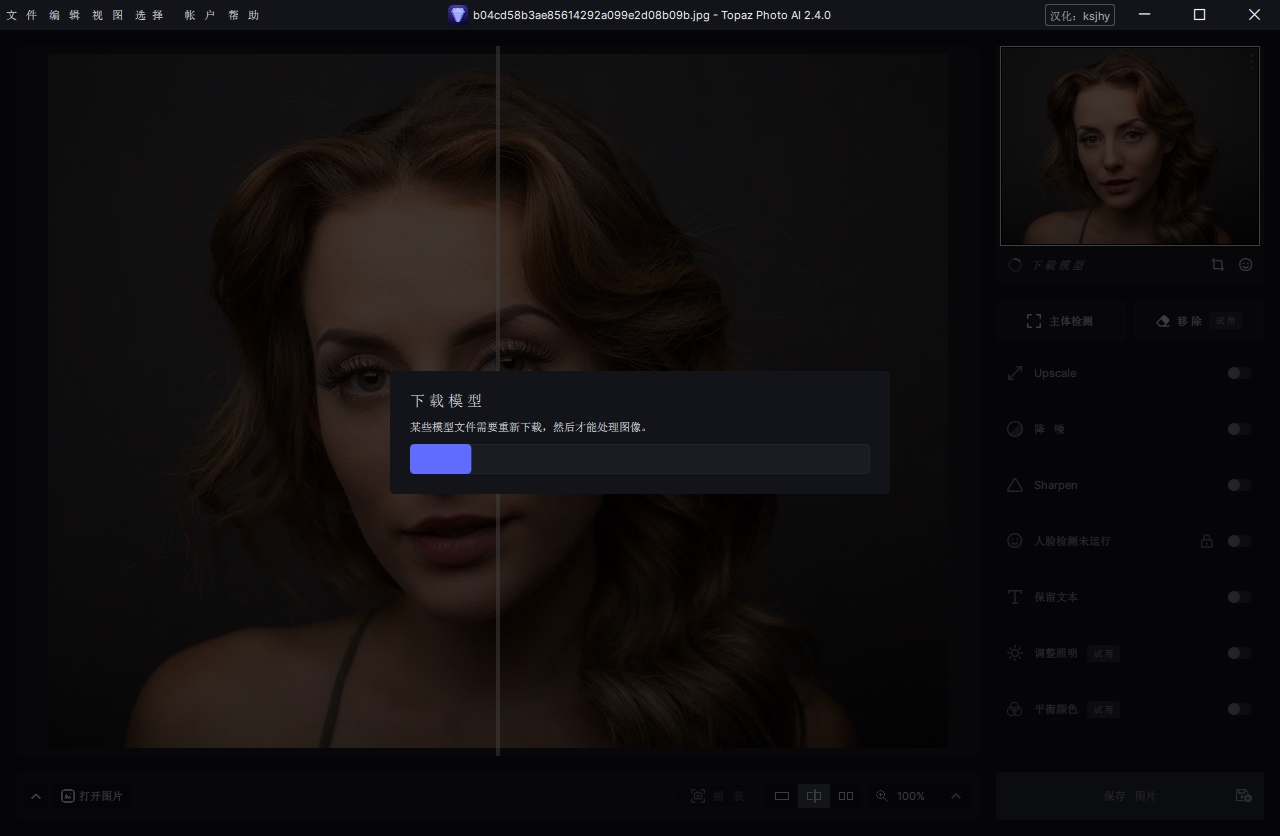Click the lock icon on face detection row
The width and height of the screenshot is (1280, 836).
(1207, 541)
